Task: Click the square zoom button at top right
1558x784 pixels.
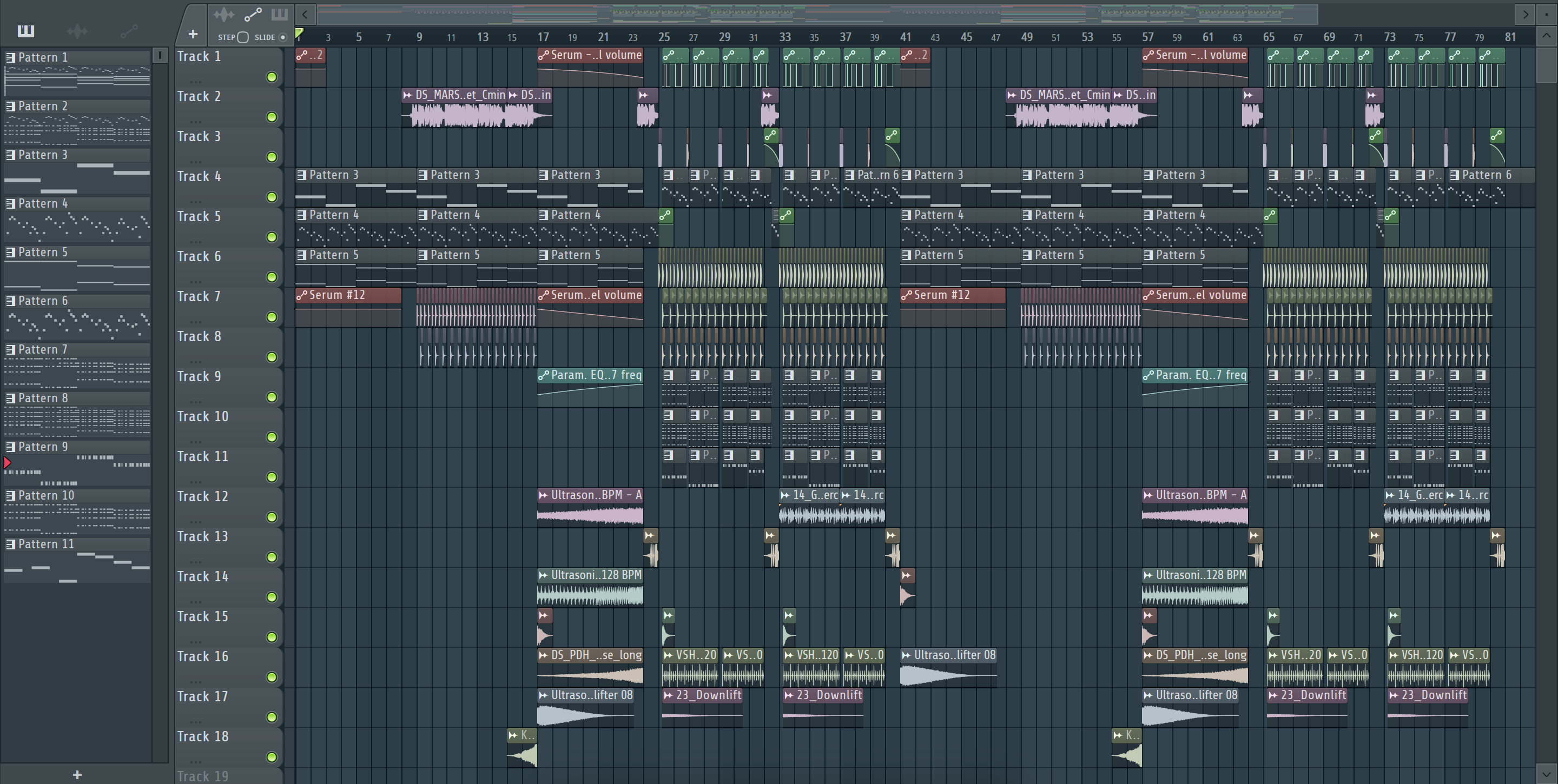Action: click(x=1547, y=15)
